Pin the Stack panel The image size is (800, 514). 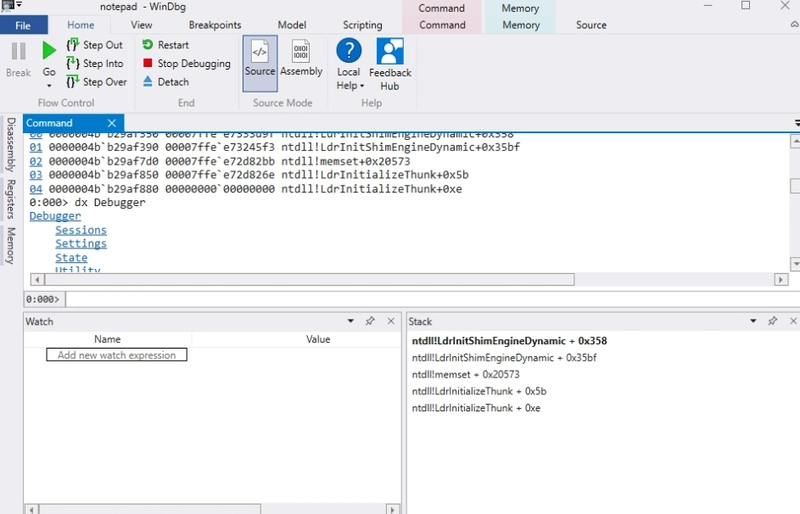click(772, 321)
